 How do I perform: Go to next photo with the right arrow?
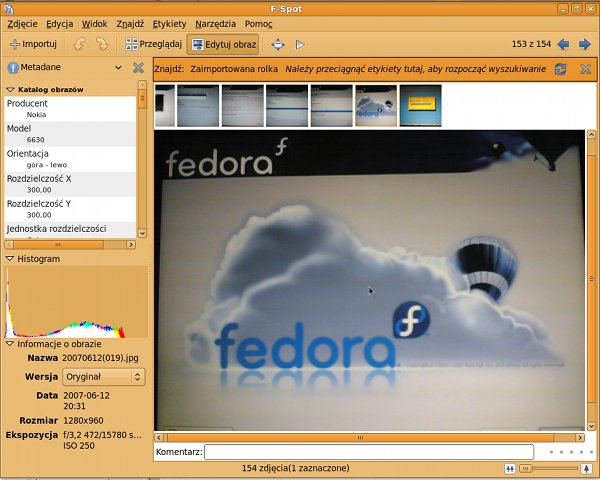[x=584, y=44]
